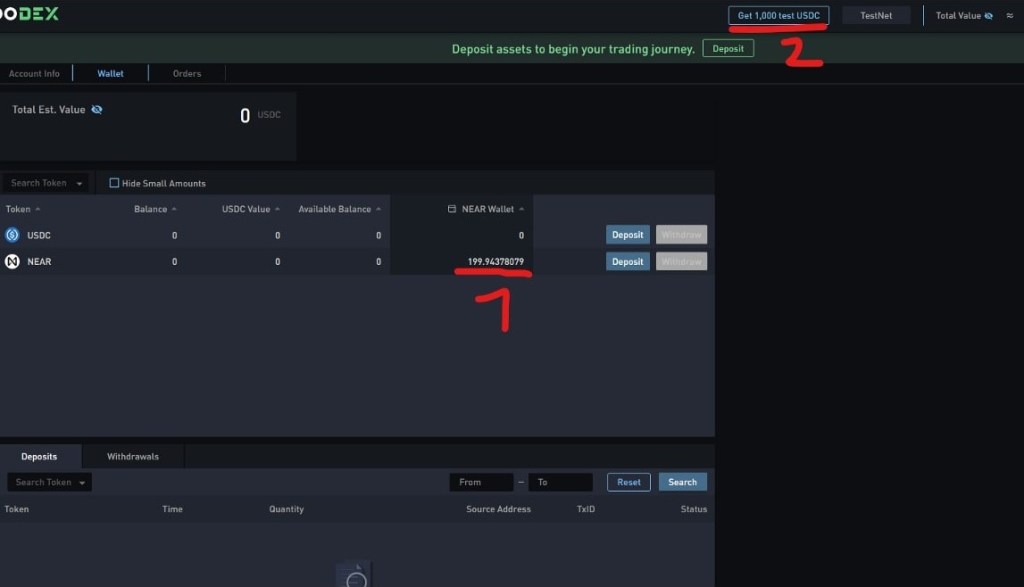Click the DEX logo in top left
The width and height of the screenshot is (1024, 587).
(x=30, y=14)
